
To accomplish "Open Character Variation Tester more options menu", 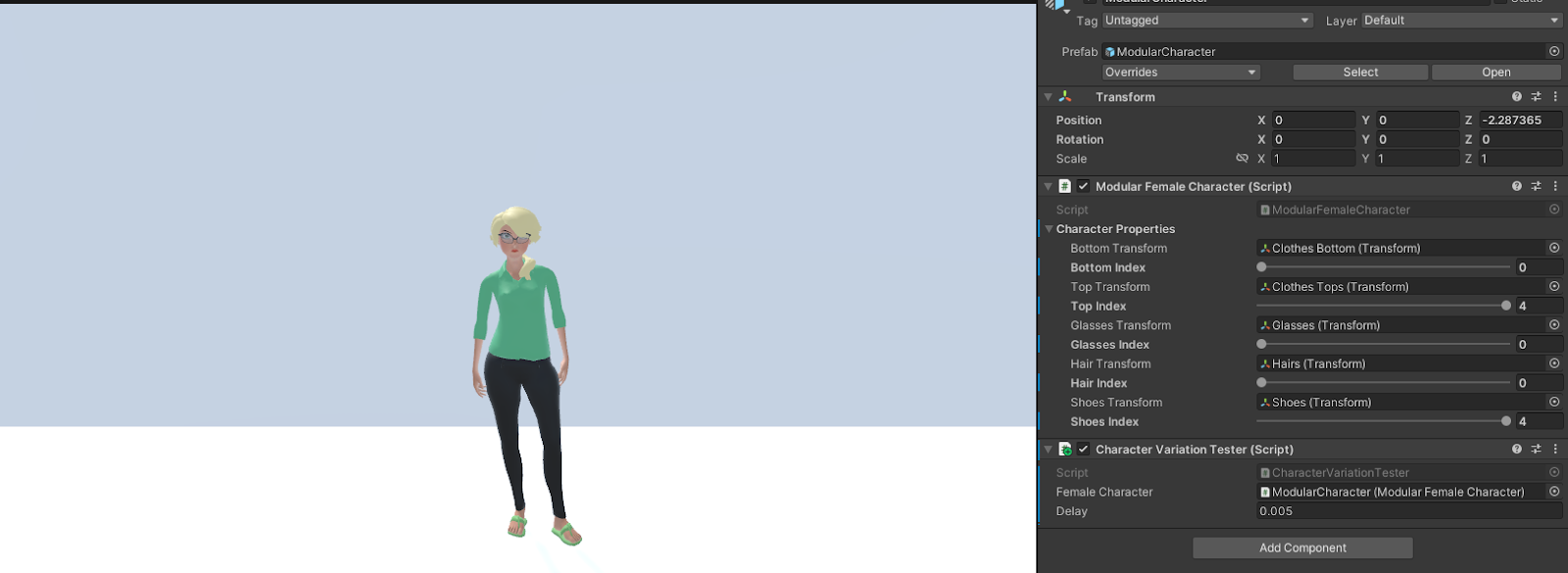I will tap(1555, 449).
